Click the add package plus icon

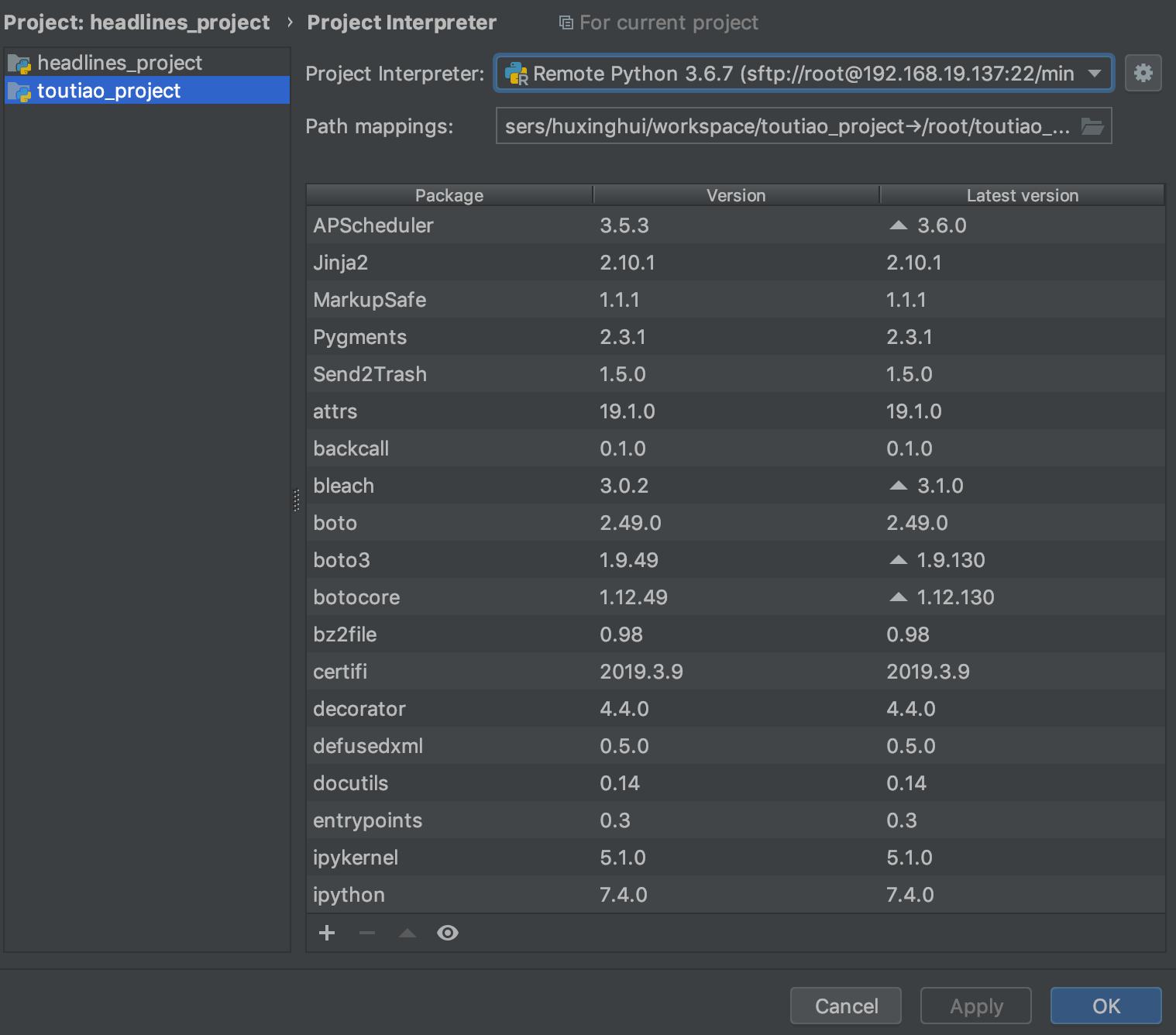(x=327, y=933)
